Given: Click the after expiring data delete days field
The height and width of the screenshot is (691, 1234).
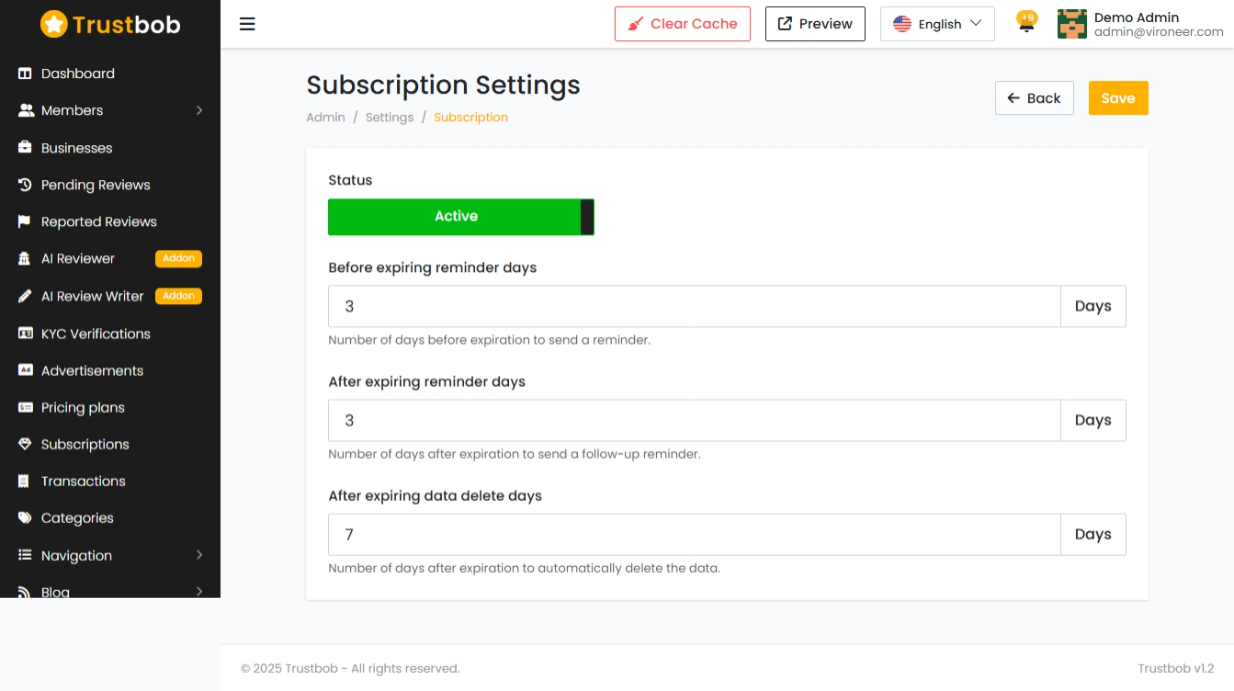Looking at the screenshot, I should (x=694, y=535).
